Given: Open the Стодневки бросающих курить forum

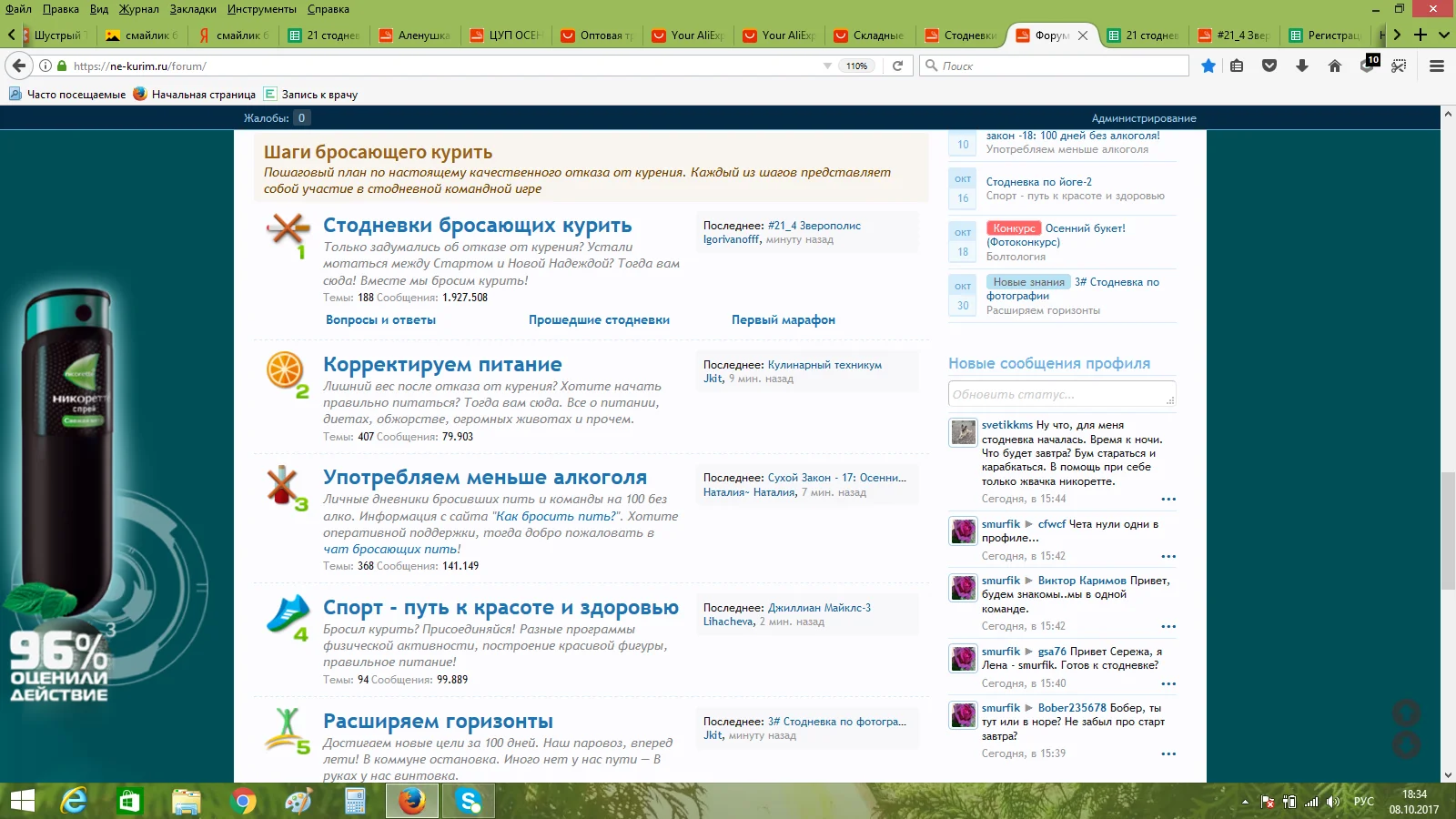Looking at the screenshot, I should point(477,225).
